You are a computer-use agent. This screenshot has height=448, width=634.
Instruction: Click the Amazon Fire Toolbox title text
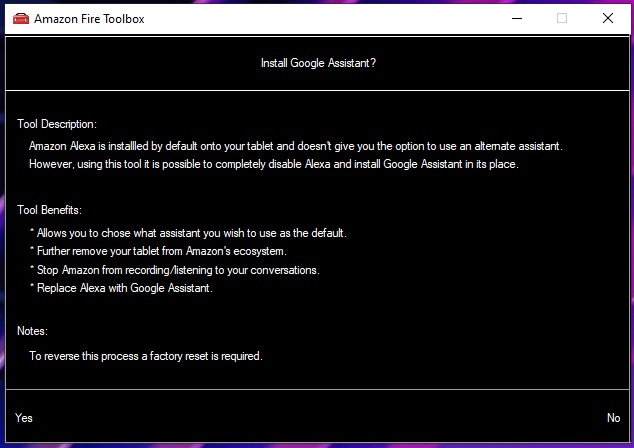point(89,19)
